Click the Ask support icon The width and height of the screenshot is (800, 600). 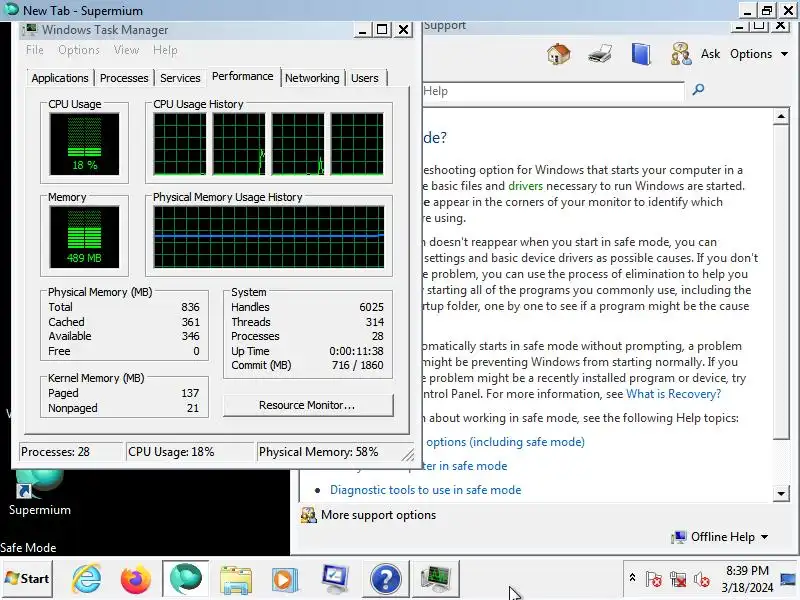tap(681, 54)
